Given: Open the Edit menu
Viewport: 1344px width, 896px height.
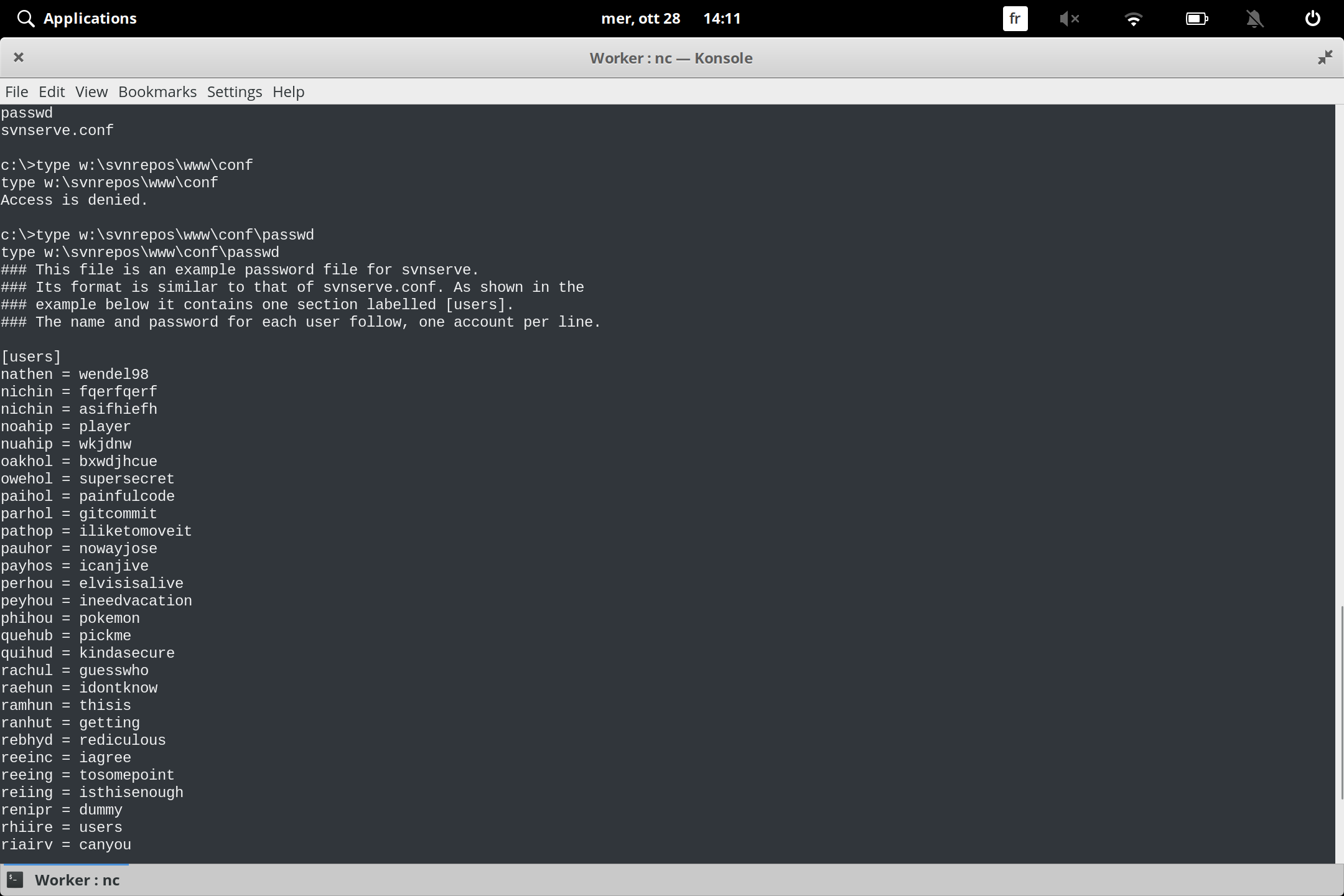Looking at the screenshot, I should pyautogui.click(x=52, y=91).
